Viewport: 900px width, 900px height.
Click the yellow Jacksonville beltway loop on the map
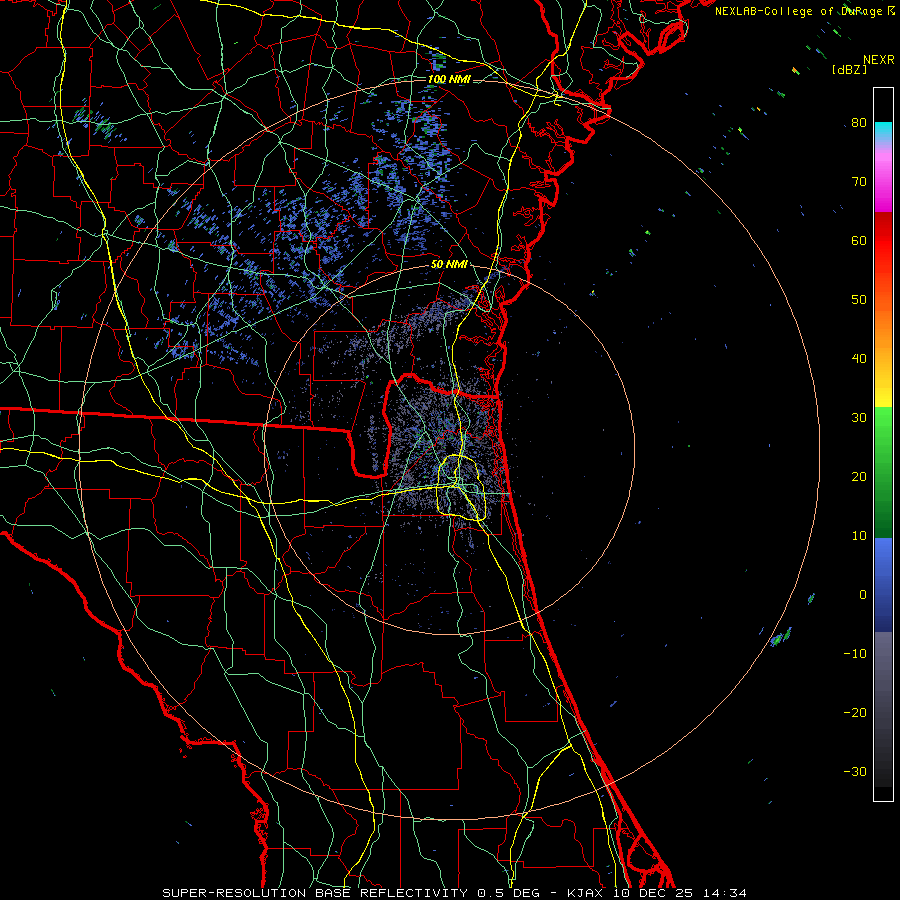coord(461,488)
